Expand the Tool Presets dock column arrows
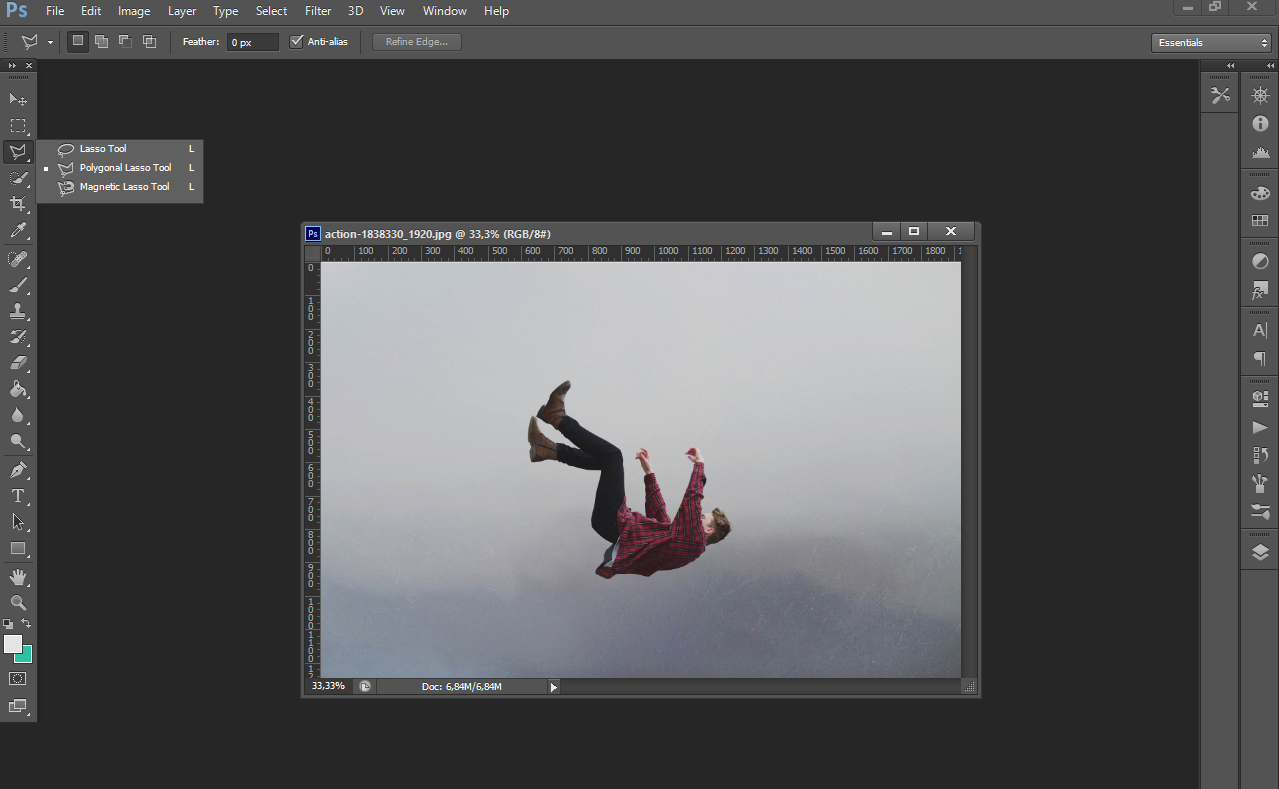This screenshot has width=1279, height=789. pos(1231,66)
